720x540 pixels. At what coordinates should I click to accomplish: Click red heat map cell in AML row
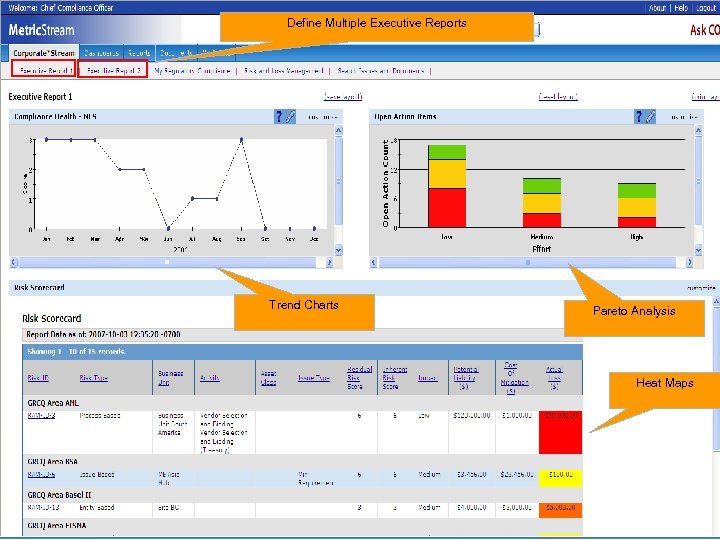coord(560,432)
